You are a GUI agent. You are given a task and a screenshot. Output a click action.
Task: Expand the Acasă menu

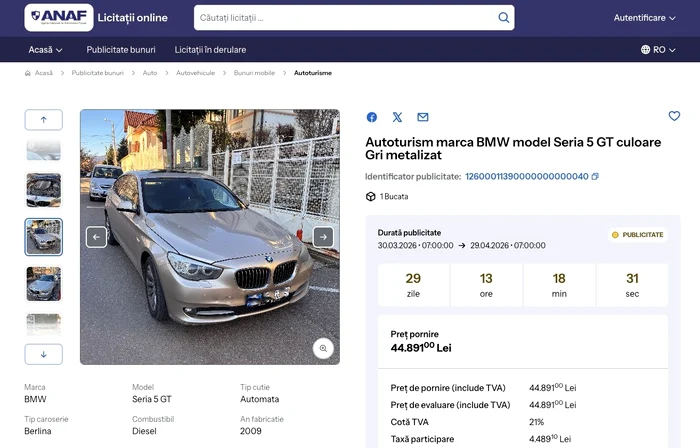tap(45, 49)
